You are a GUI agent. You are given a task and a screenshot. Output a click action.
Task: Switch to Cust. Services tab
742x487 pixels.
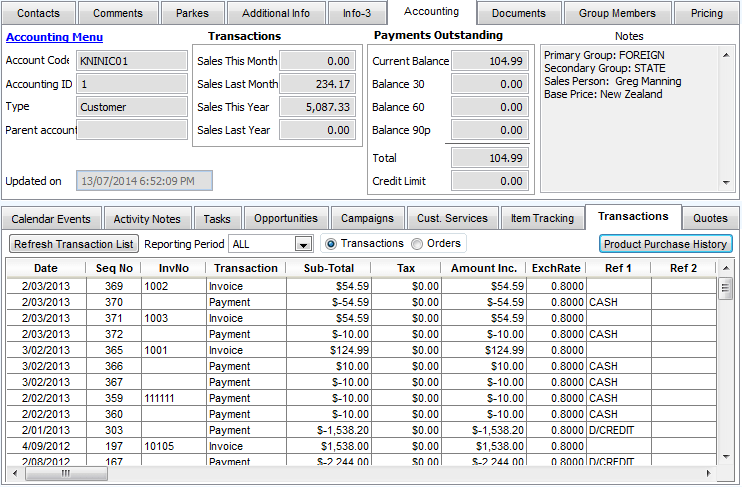pyautogui.click(x=452, y=219)
